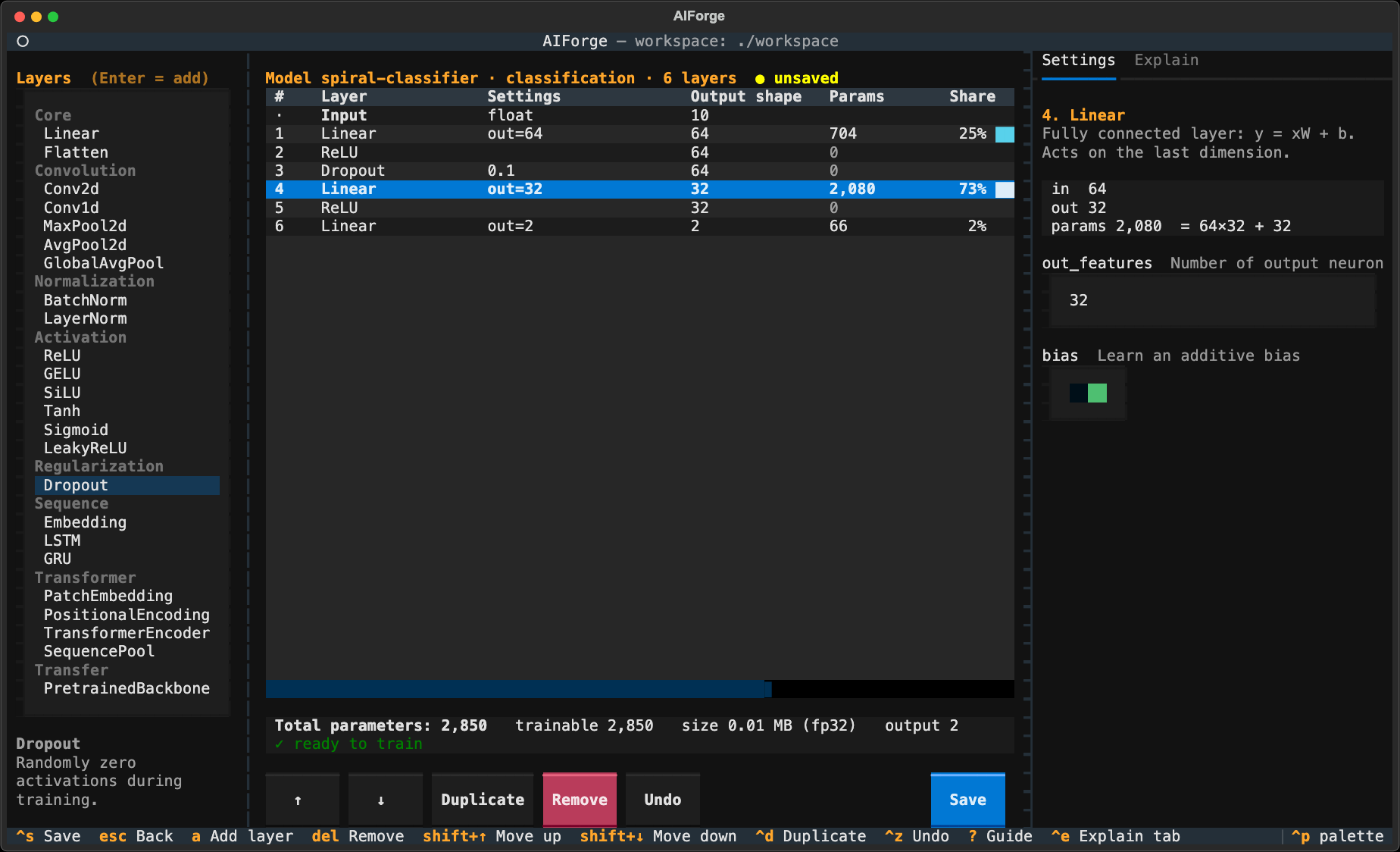
Task: Click the ? Guide footer shortcut
Action: [x=1000, y=836]
